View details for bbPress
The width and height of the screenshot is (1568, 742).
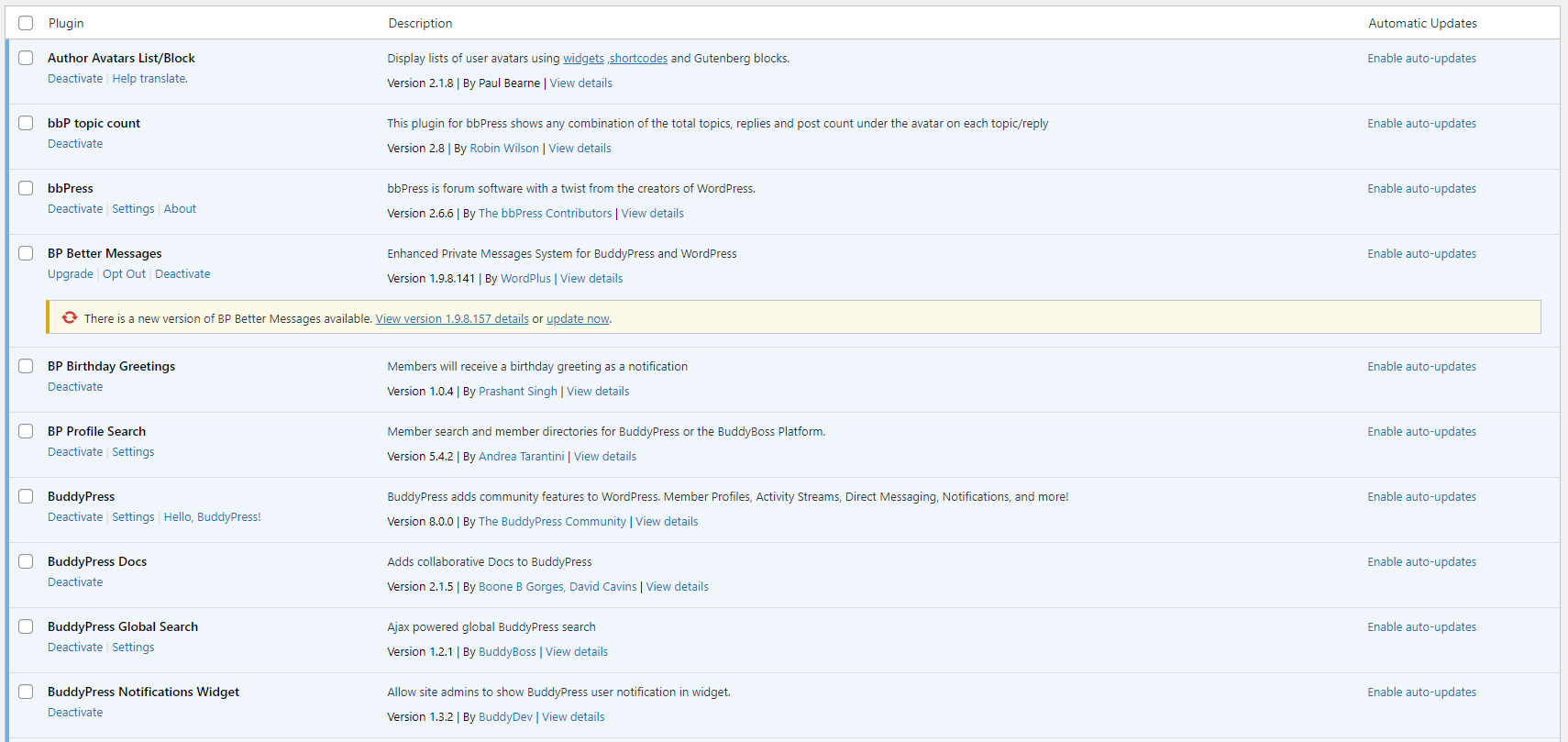pyautogui.click(x=652, y=214)
